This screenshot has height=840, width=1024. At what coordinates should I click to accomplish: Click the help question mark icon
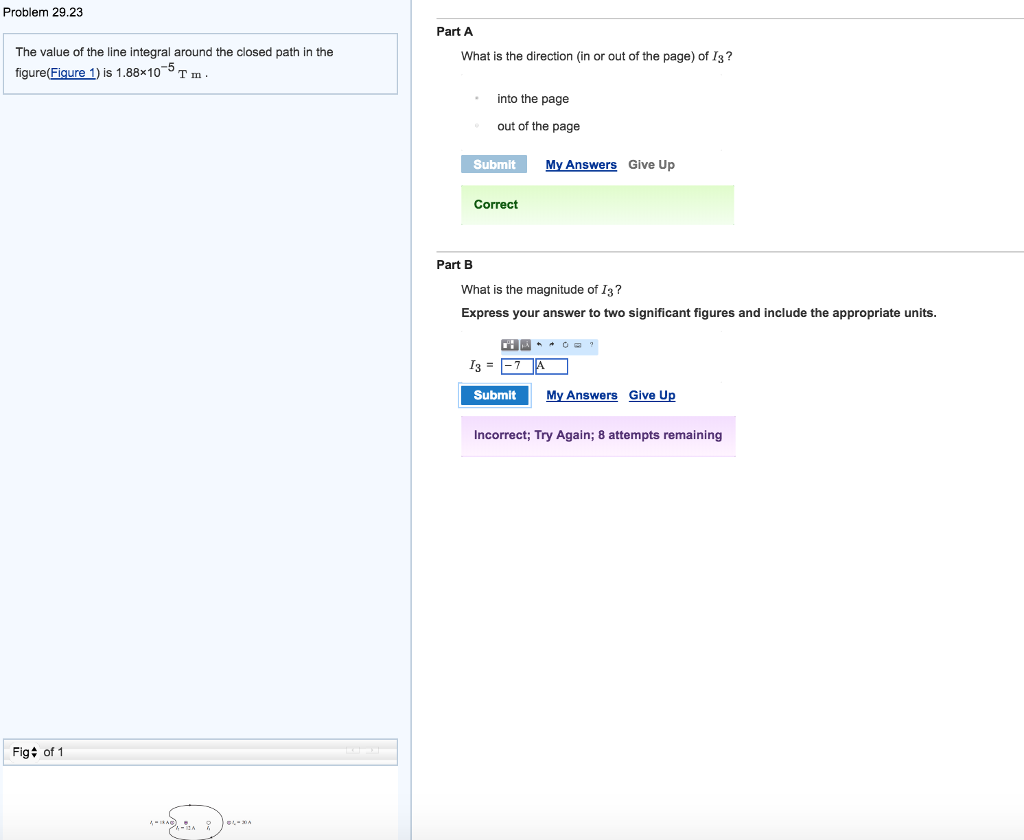tap(591, 346)
